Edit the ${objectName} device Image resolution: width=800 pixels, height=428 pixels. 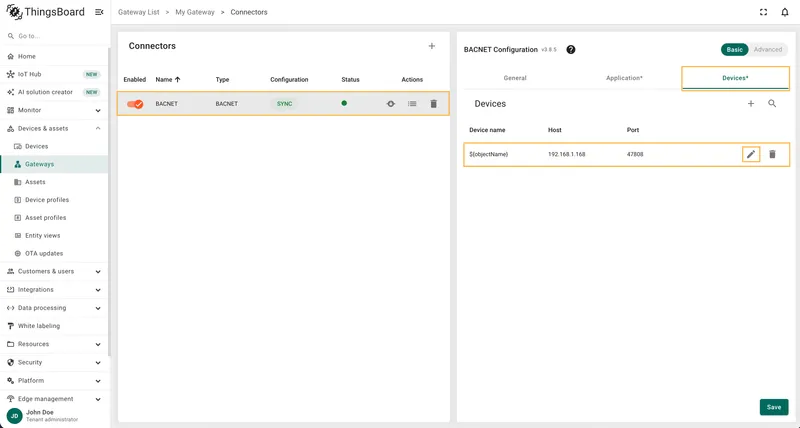click(x=751, y=154)
